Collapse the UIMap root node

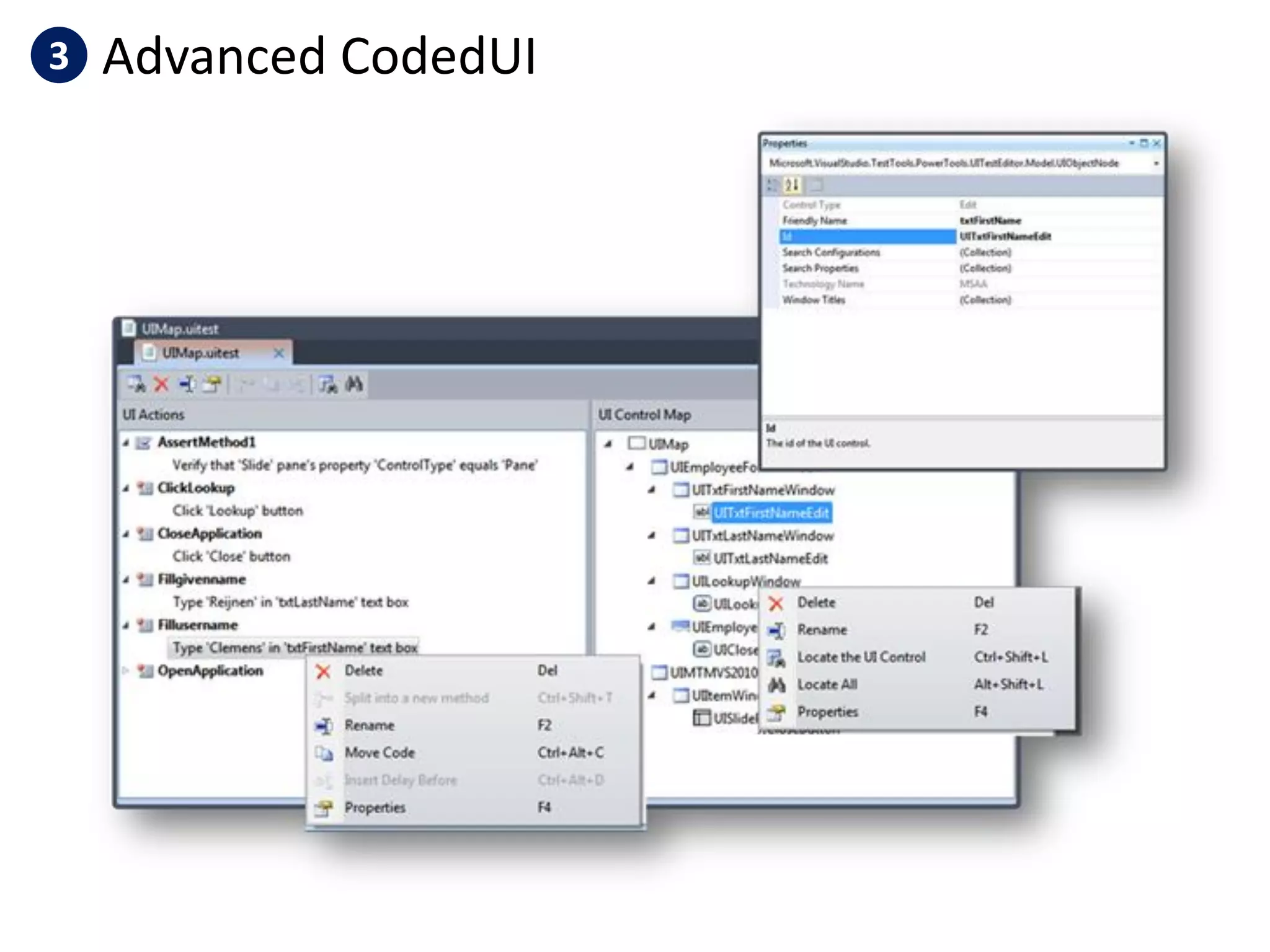(x=609, y=444)
